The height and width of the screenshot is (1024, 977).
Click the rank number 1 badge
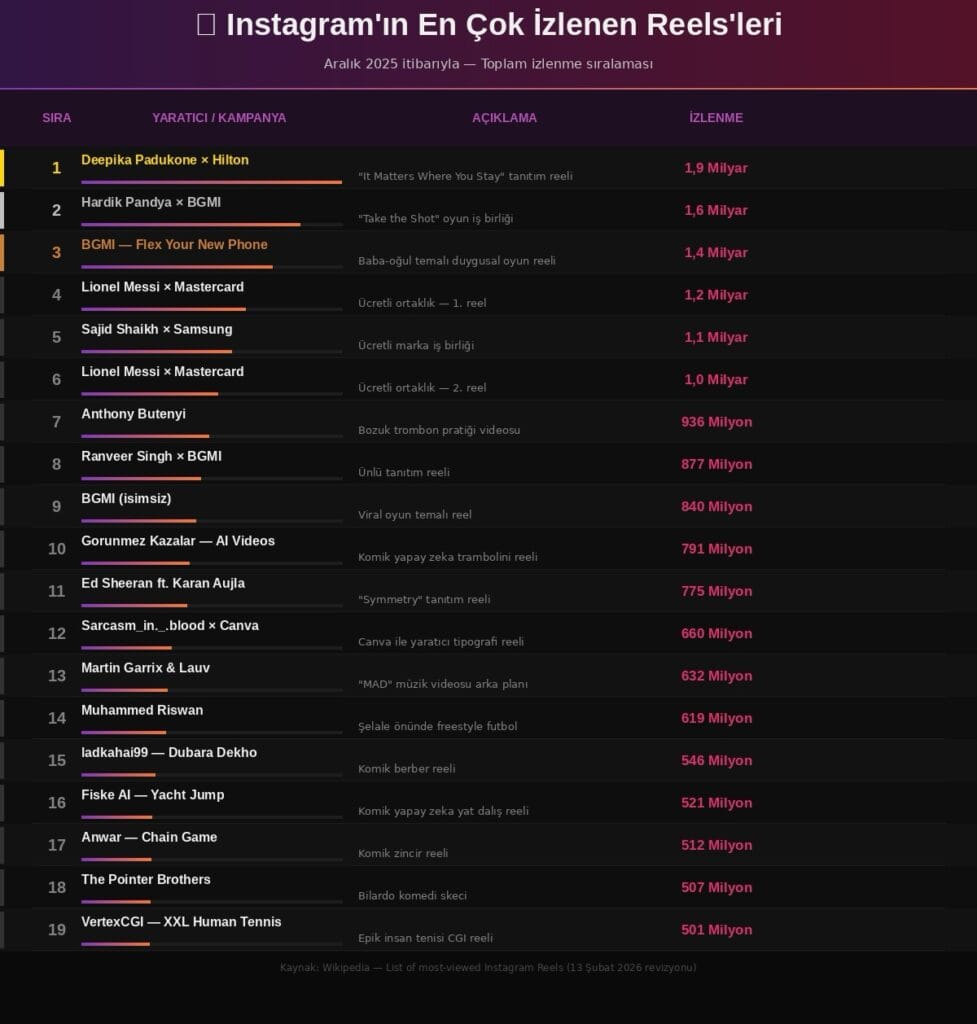(57, 168)
